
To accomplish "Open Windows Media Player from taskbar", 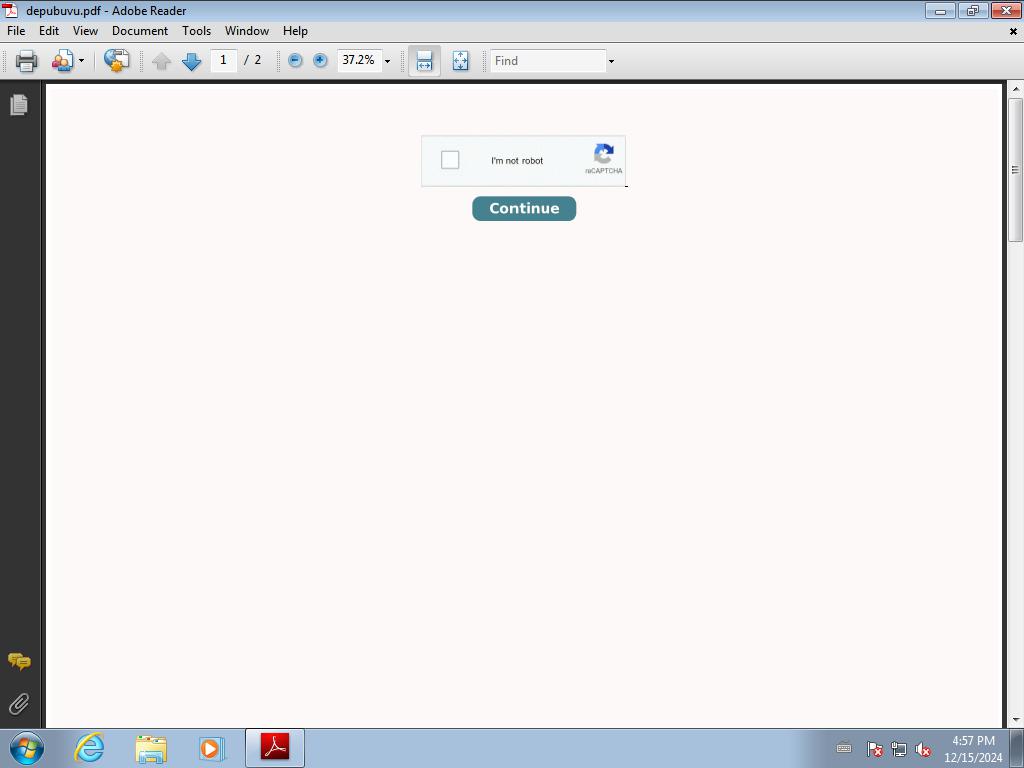I will tap(212, 748).
